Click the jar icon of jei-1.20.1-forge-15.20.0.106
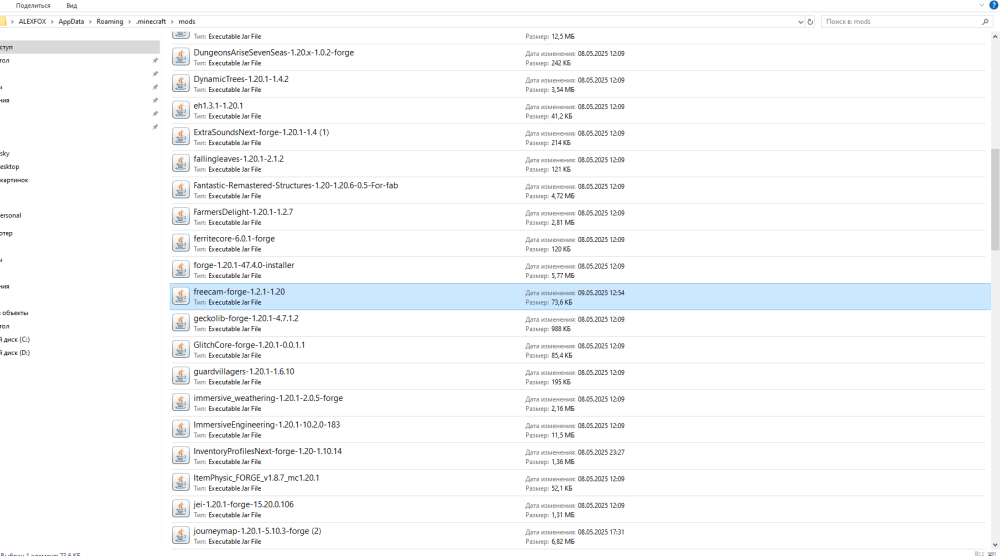Viewport: 1000px width, 556px height. click(180, 509)
